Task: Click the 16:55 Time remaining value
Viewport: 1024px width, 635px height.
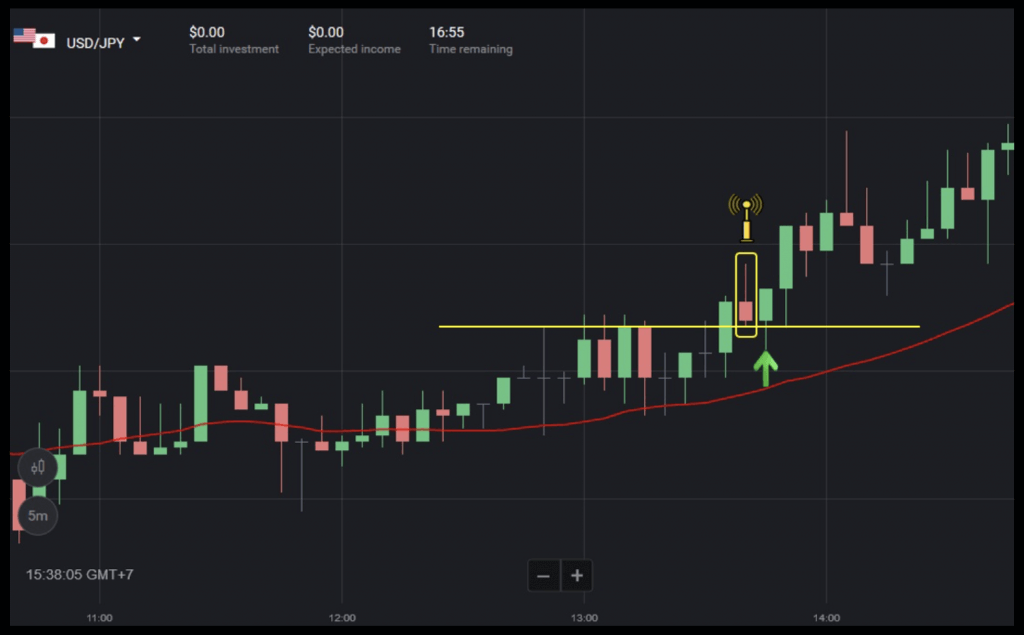Action: pyautogui.click(x=447, y=32)
